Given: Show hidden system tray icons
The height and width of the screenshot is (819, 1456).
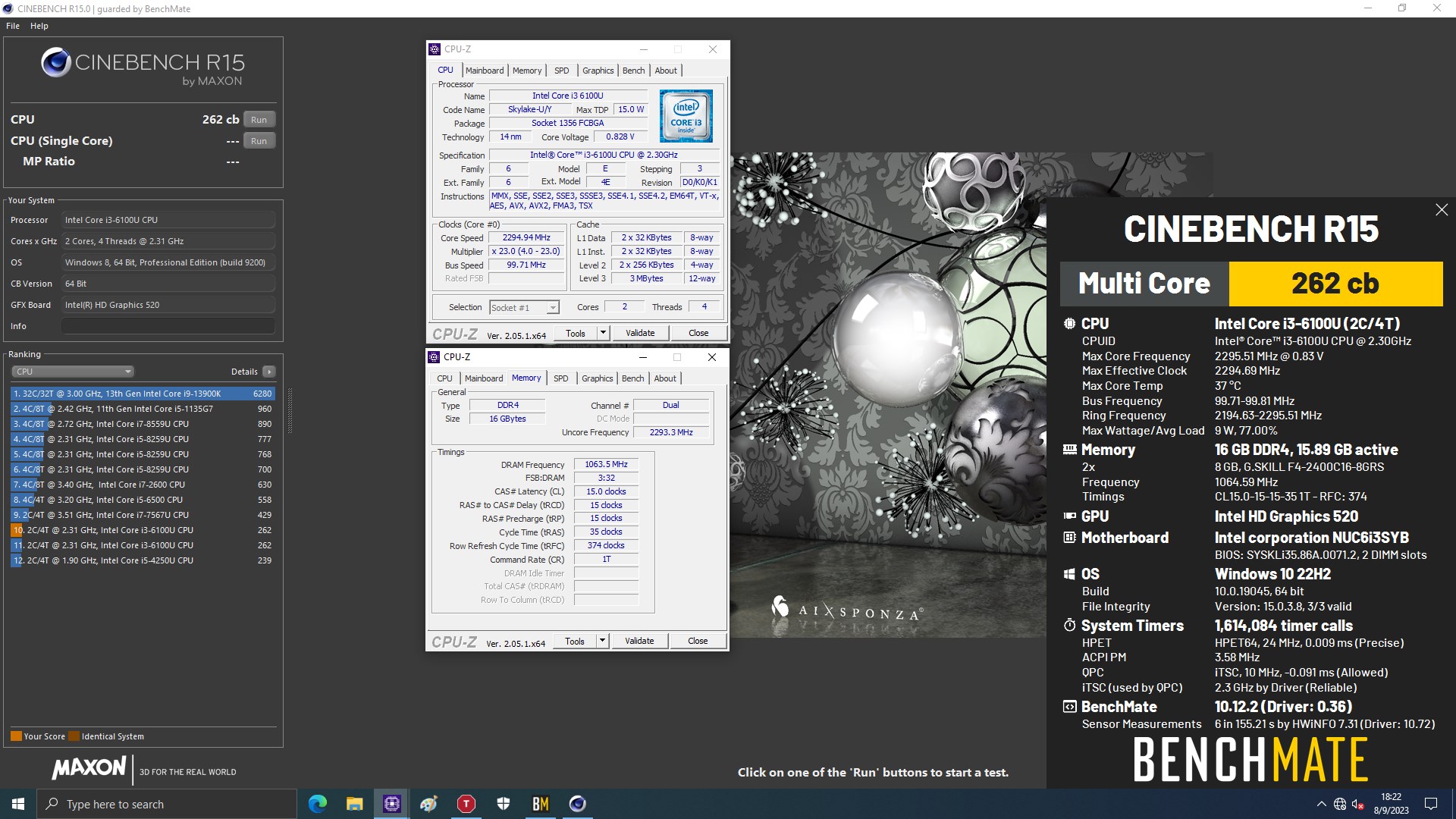Looking at the screenshot, I should click(1322, 804).
